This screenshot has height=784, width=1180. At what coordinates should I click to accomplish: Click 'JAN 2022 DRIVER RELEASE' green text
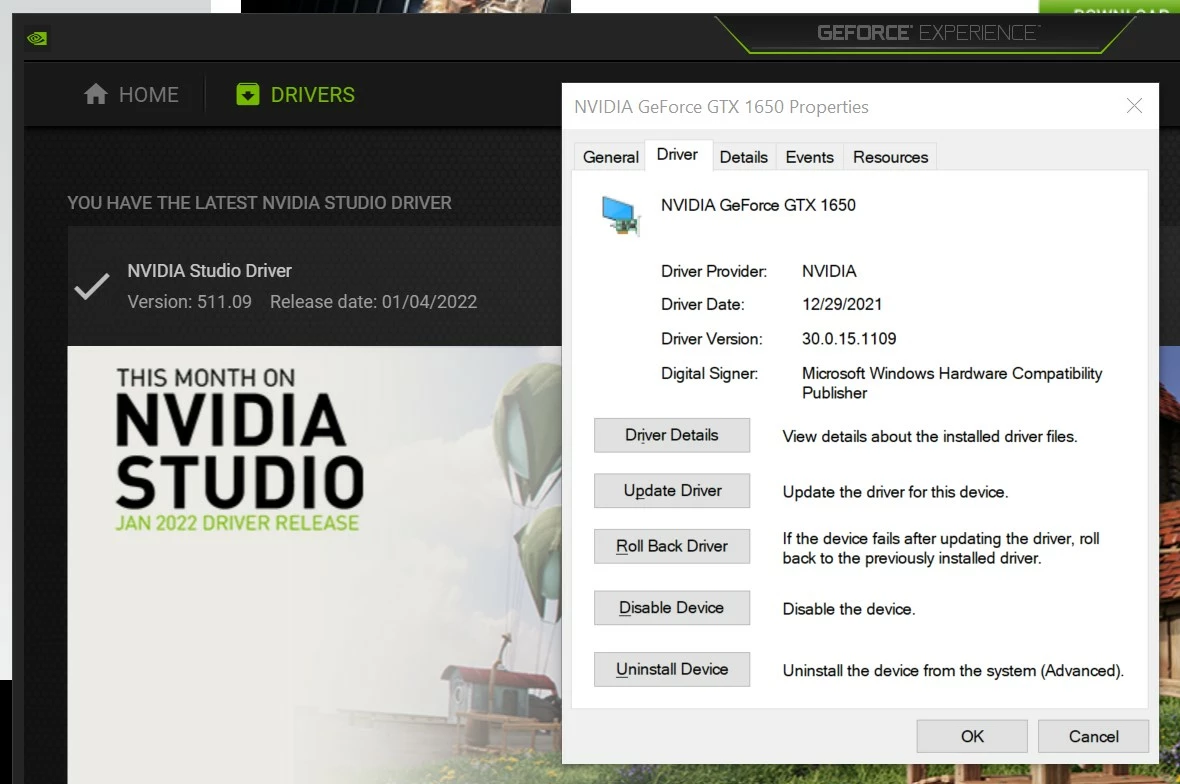pyautogui.click(x=237, y=523)
